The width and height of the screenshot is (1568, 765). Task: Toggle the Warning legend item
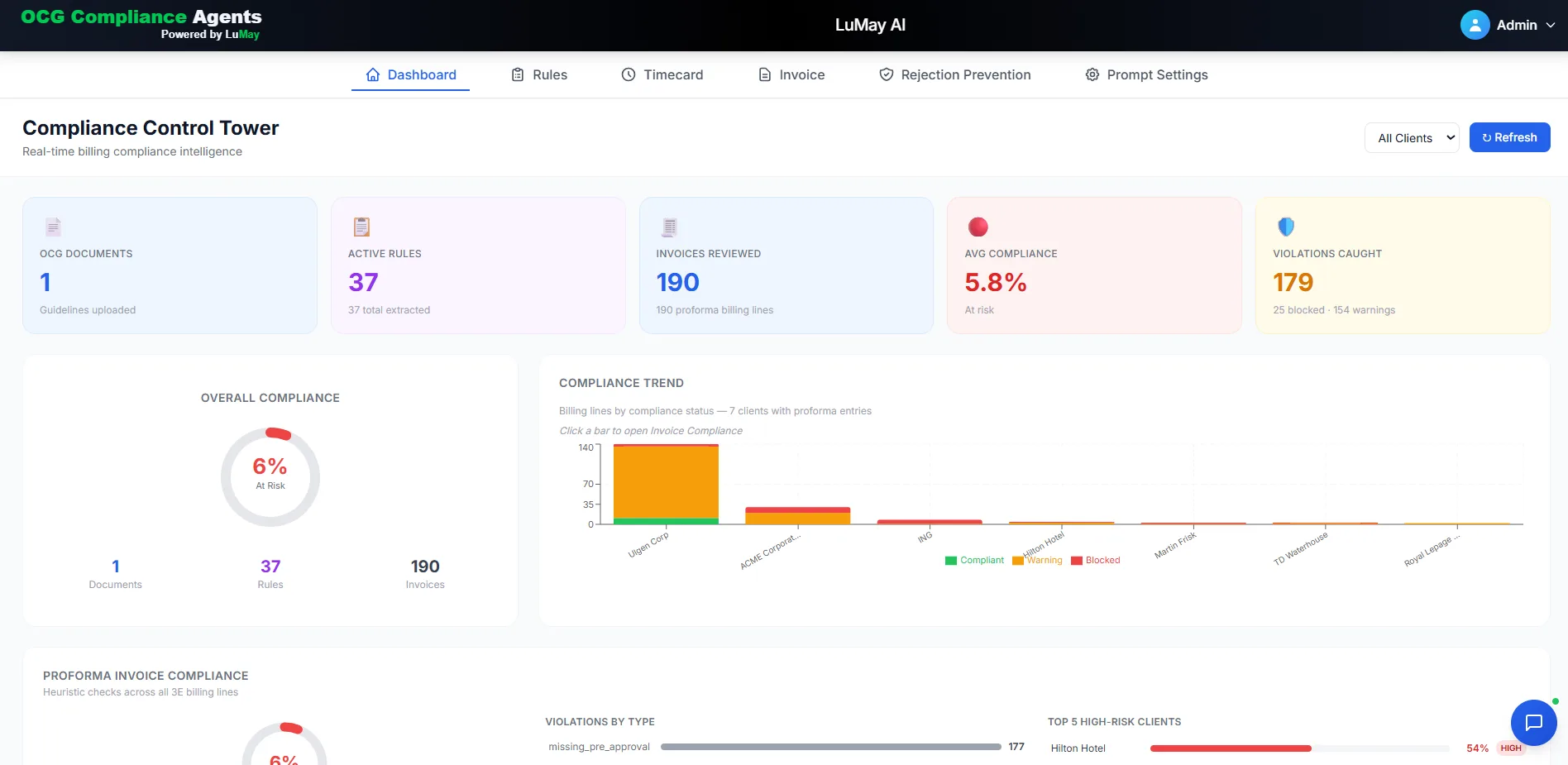pos(1037,560)
